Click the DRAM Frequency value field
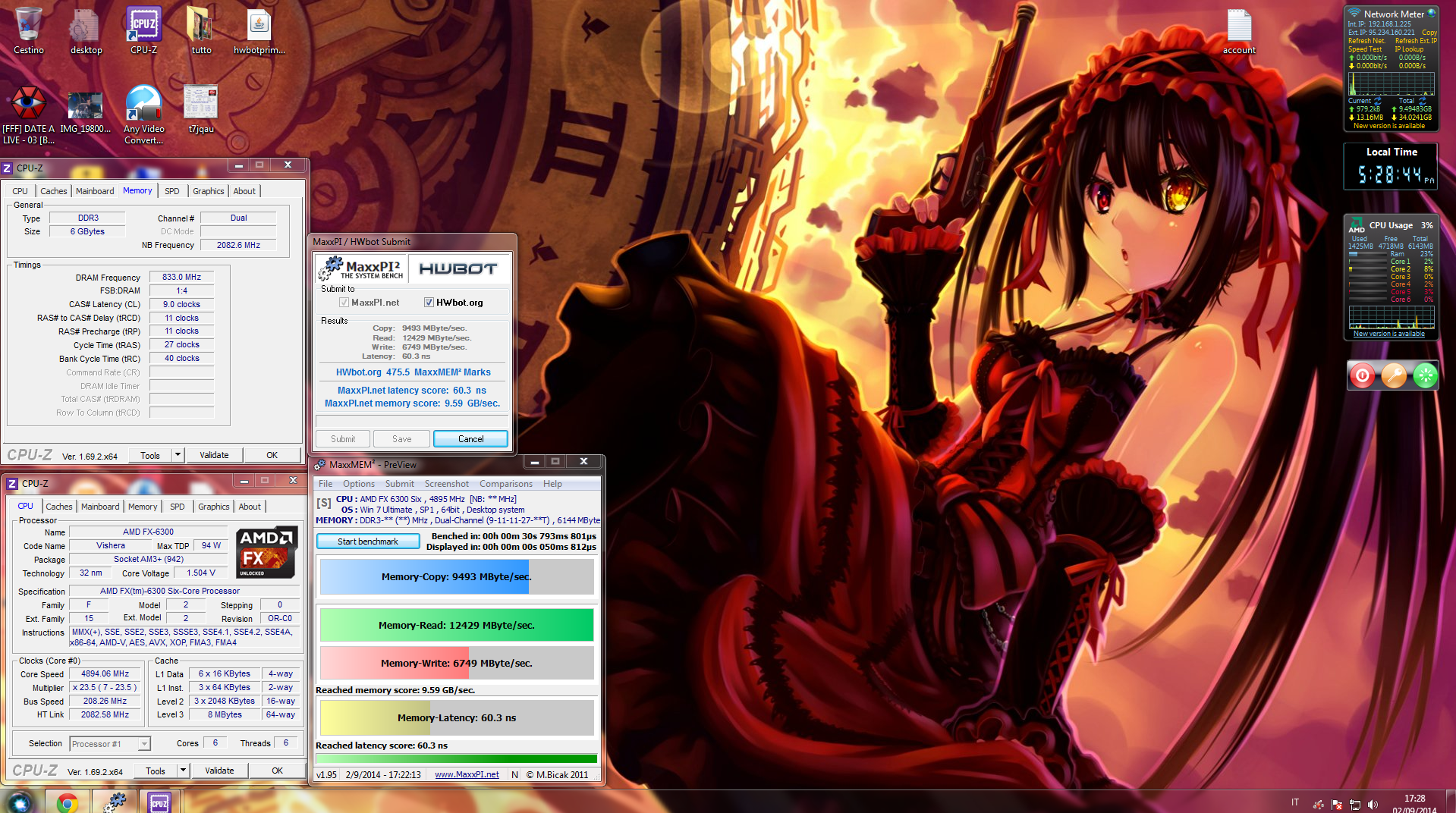The height and width of the screenshot is (813, 1456). coord(182,278)
